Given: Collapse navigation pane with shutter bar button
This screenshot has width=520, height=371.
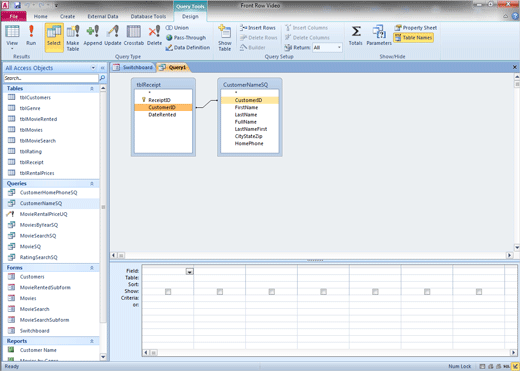Looking at the screenshot, I should pos(102,68).
